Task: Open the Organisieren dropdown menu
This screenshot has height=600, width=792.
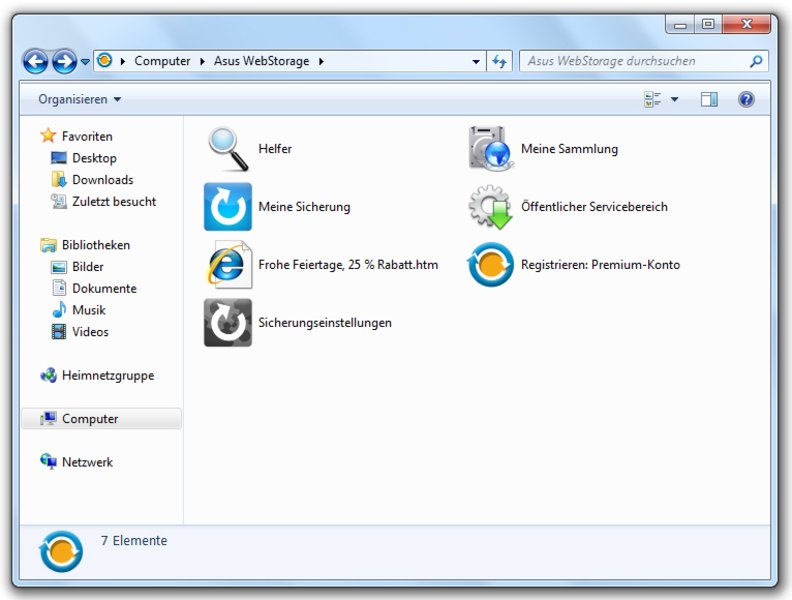Action: click(x=79, y=99)
